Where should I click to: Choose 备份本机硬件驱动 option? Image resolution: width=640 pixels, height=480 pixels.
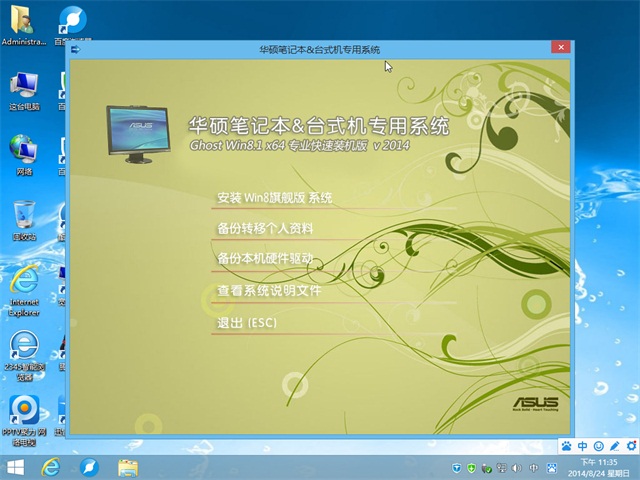265,259
